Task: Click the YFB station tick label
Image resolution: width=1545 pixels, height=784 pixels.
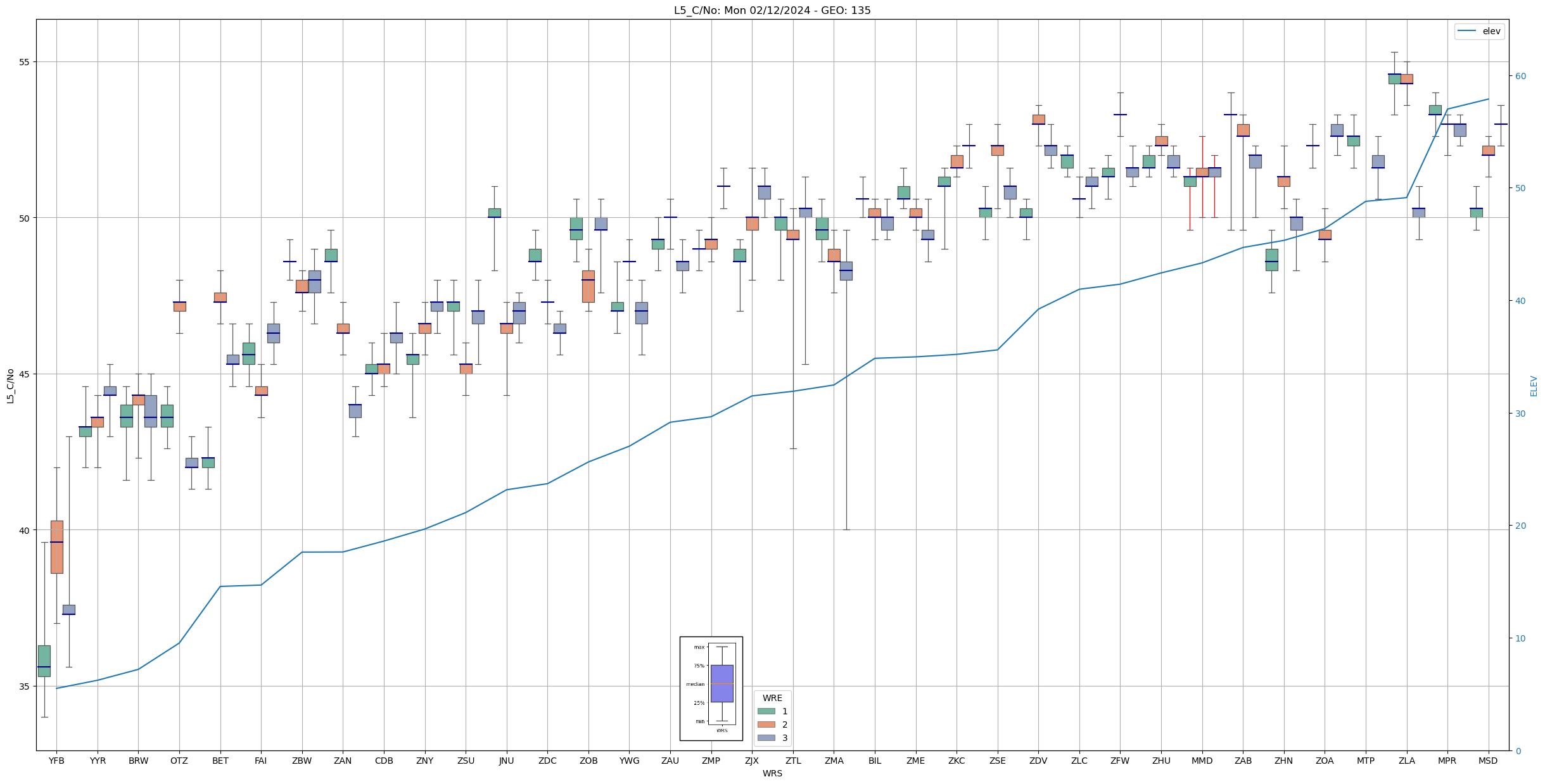Action: point(56,761)
